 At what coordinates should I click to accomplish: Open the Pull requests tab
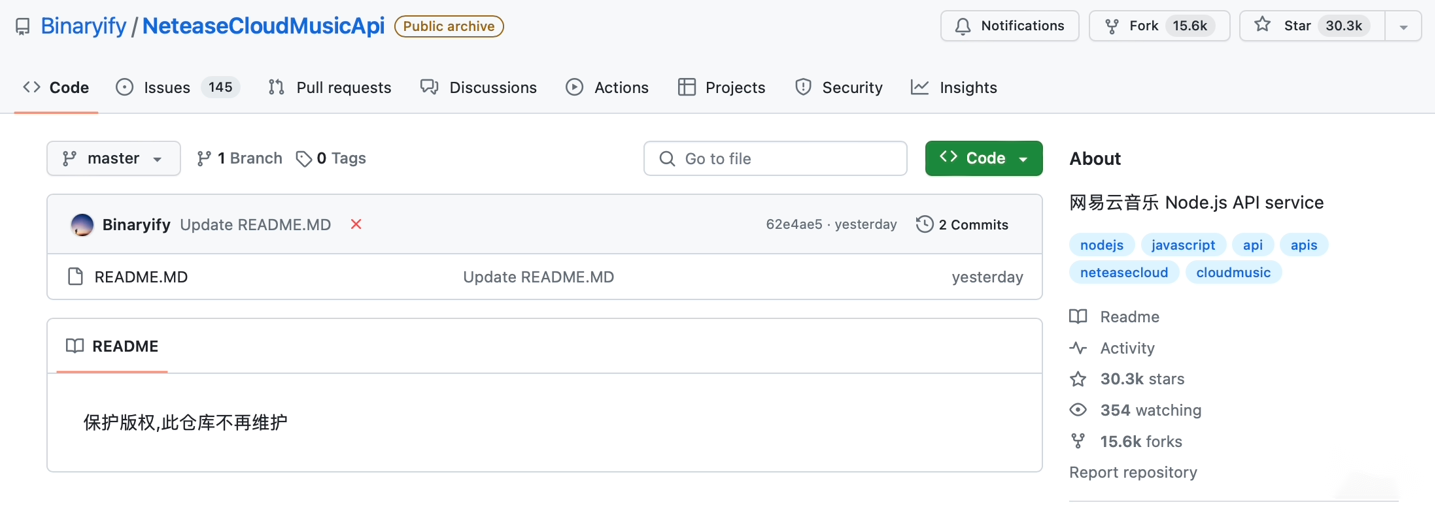point(330,88)
